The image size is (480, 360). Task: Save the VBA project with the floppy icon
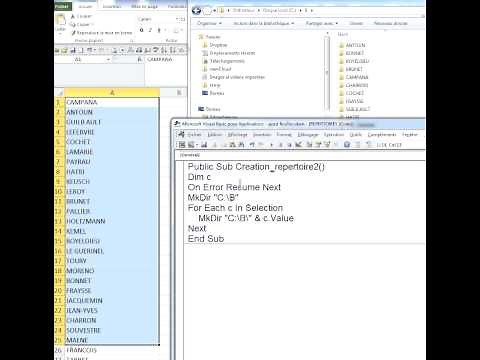point(204,144)
